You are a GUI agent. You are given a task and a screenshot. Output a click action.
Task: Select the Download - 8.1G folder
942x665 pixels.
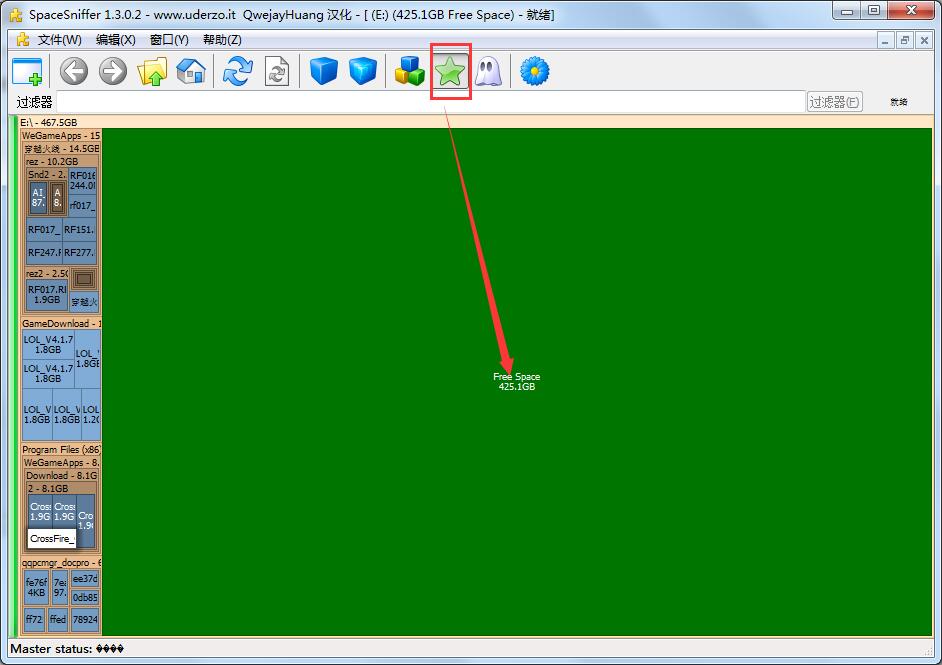[x=61, y=475]
